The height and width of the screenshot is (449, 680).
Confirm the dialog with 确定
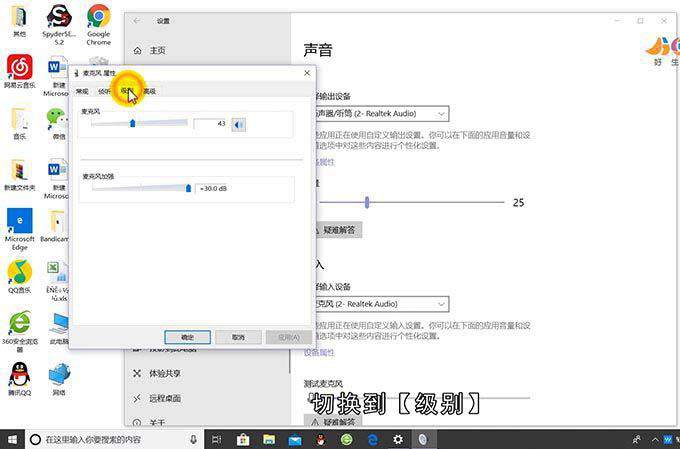pyautogui.click(x=187, y=337)
